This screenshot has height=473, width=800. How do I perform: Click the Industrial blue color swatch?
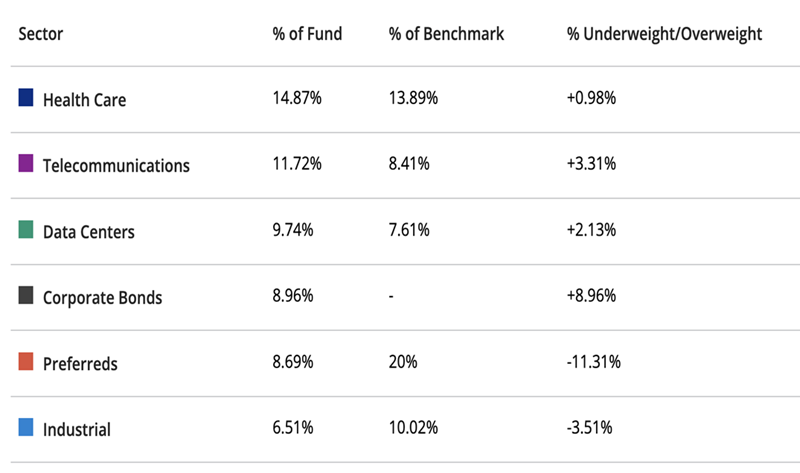(x=26, y=428)
